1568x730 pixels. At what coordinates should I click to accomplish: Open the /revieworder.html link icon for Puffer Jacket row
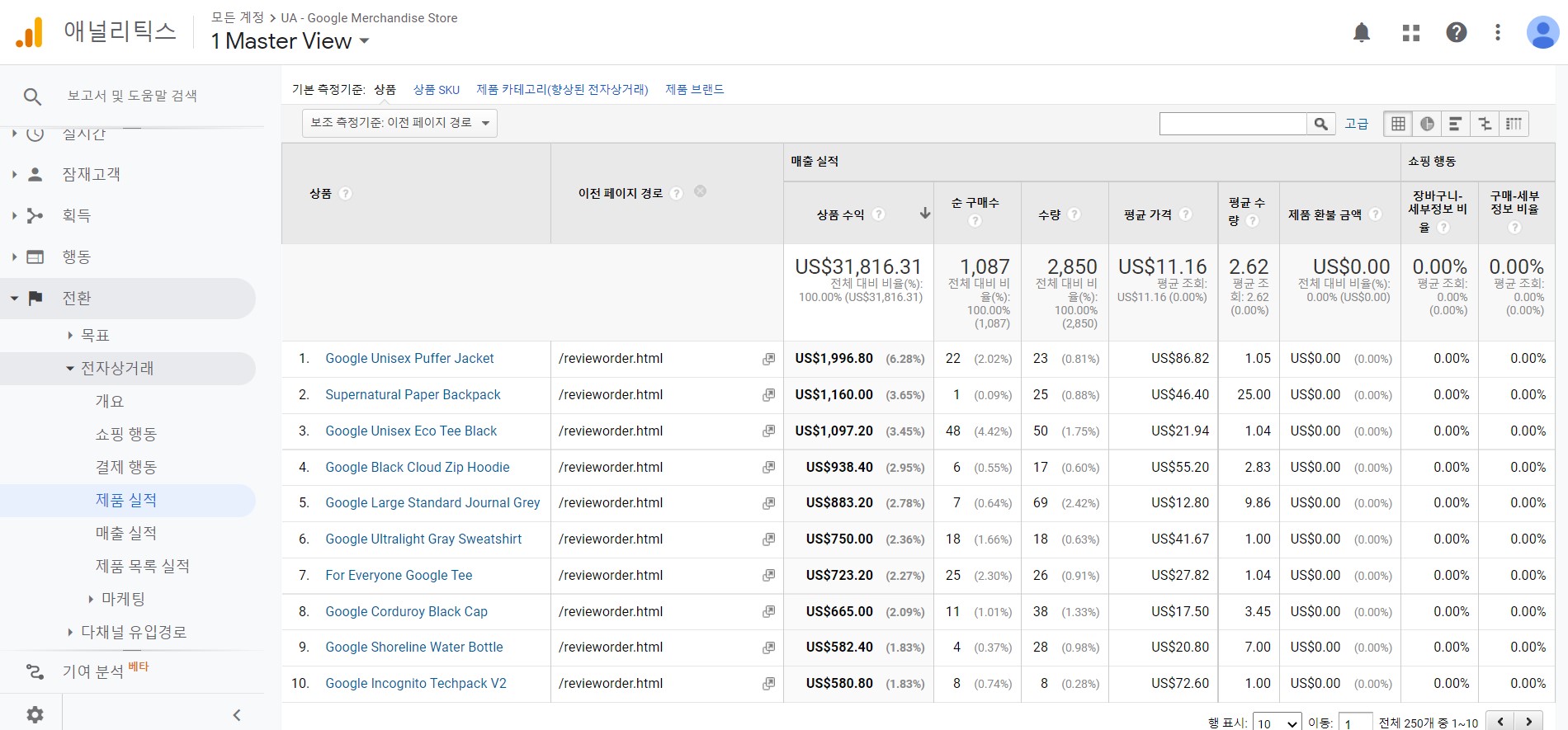(768, 359)
